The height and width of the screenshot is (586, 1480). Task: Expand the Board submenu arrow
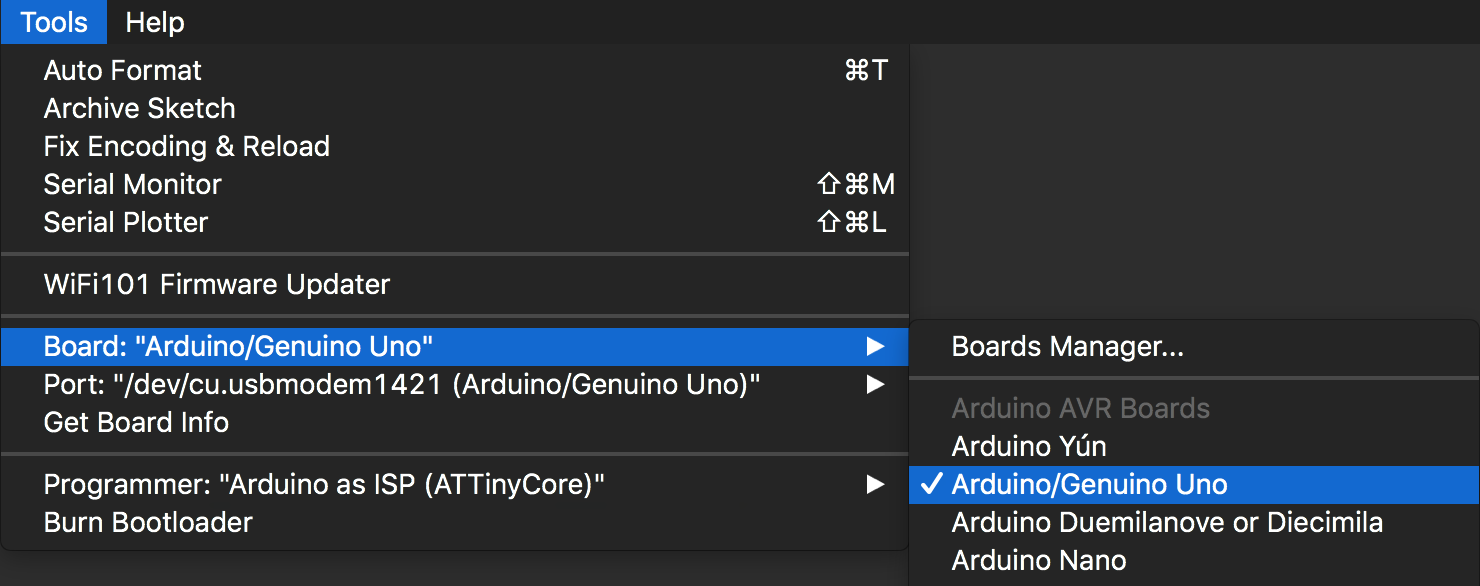pyautogui.click(x=876, y=347)
